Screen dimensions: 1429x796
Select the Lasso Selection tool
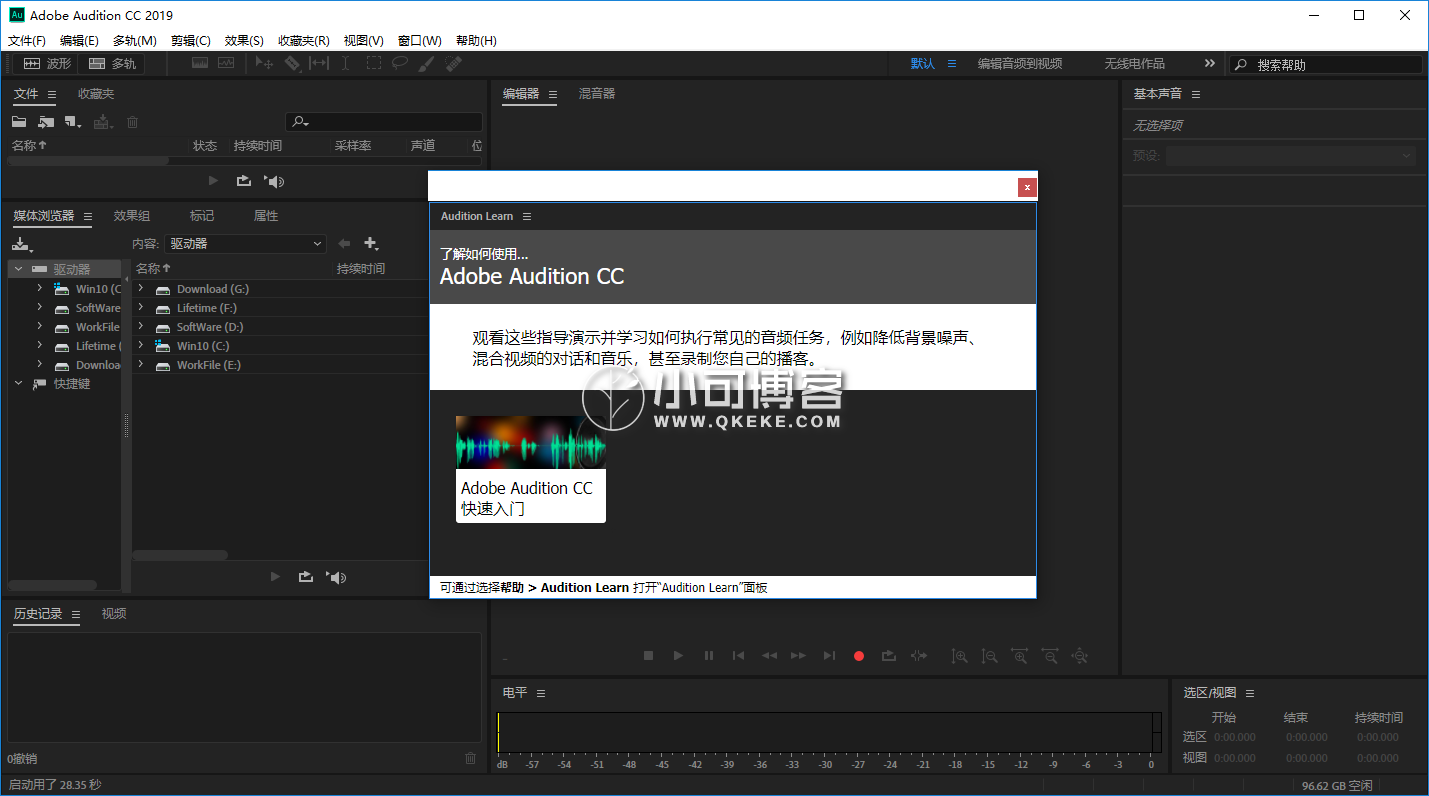pyautogui.click(x=400, y=63)
